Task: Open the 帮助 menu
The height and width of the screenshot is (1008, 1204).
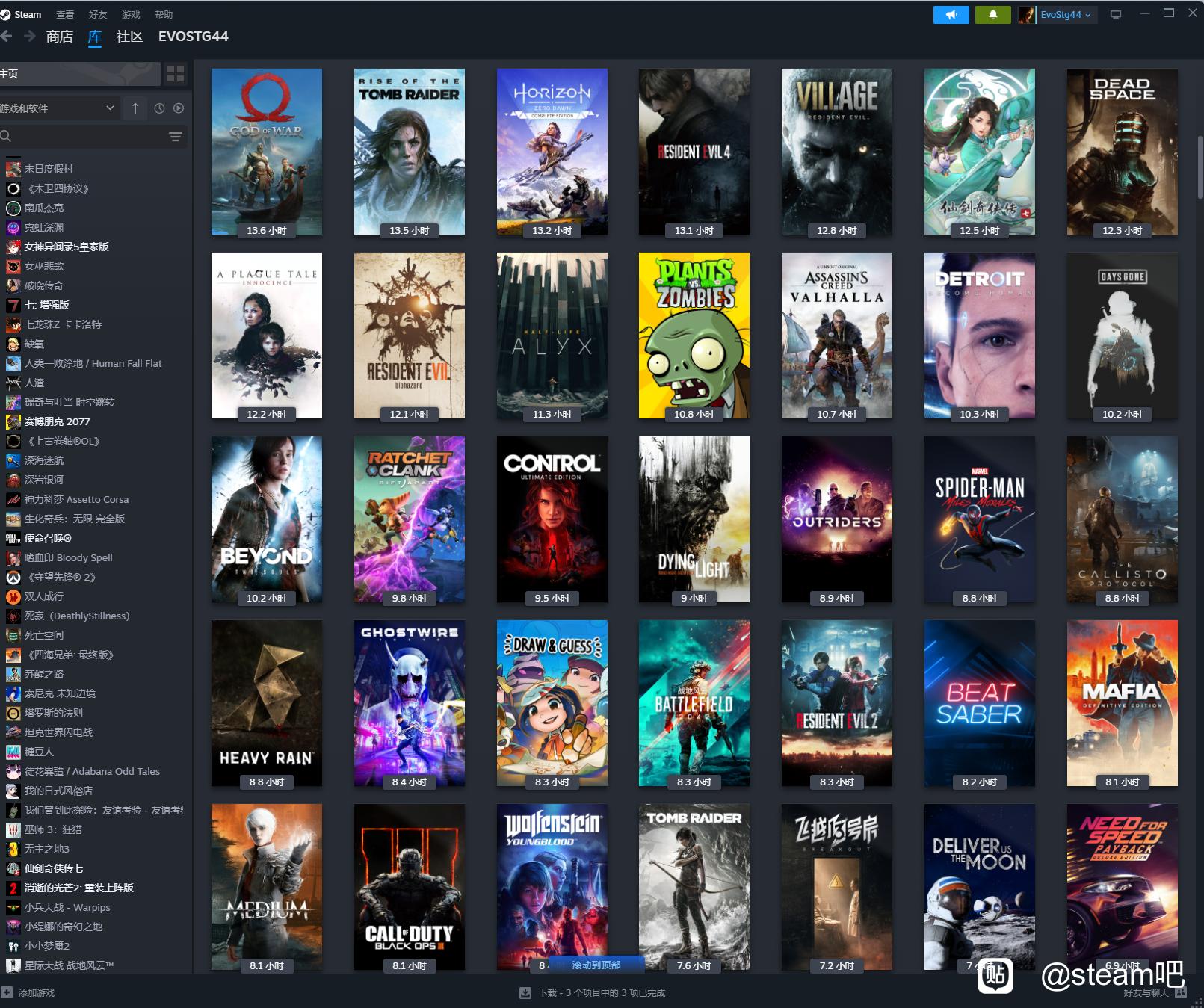Action: [x=164, y=15]
